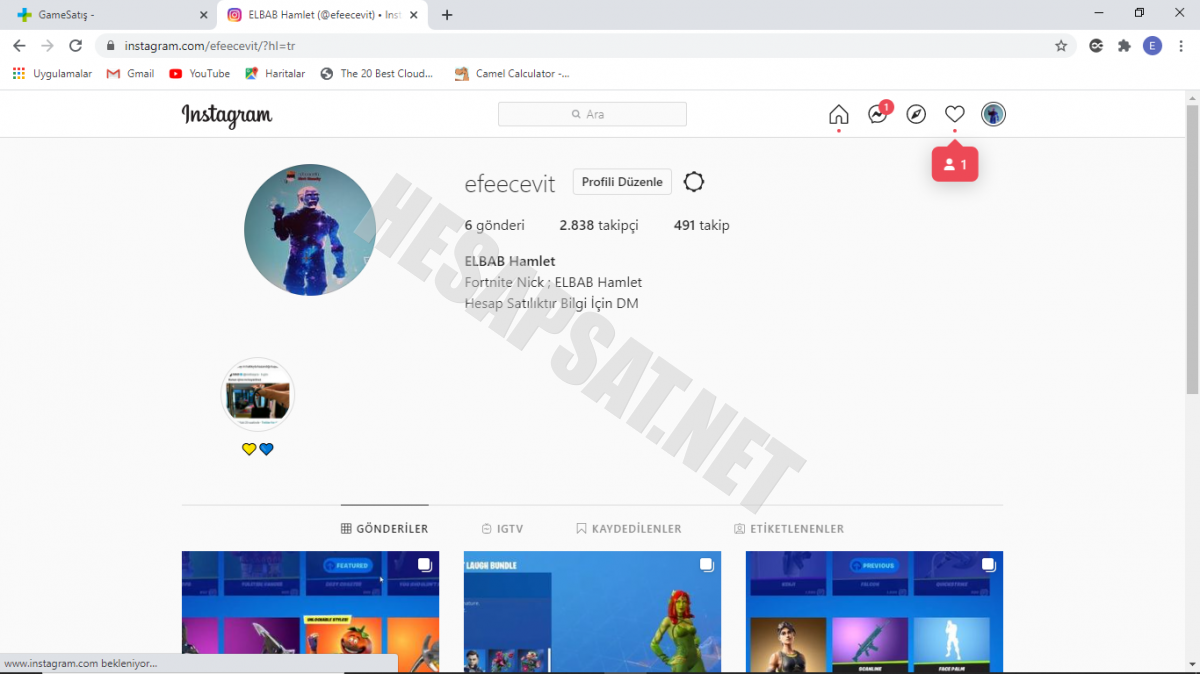Open a new browser tab
This screenshot has width=1200, height=674.
pyautogui.click(x=447, y=15)
